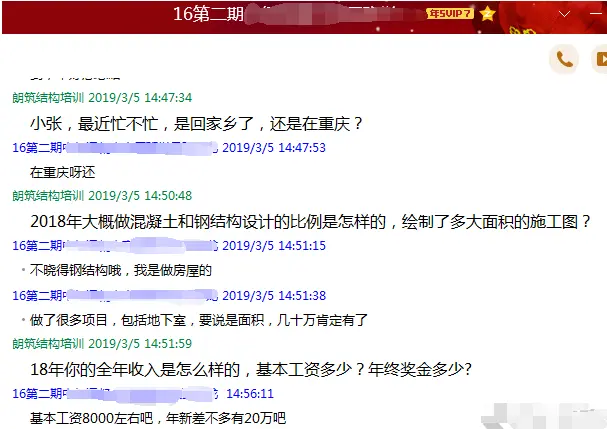
Task: Start a video call with the camera icon
Action: click(x=600, y=59)
